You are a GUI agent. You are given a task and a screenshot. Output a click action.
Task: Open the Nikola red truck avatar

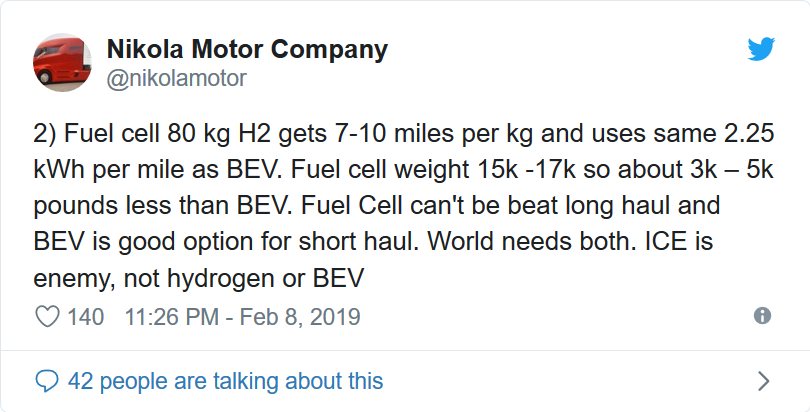(x=63, y=63)
